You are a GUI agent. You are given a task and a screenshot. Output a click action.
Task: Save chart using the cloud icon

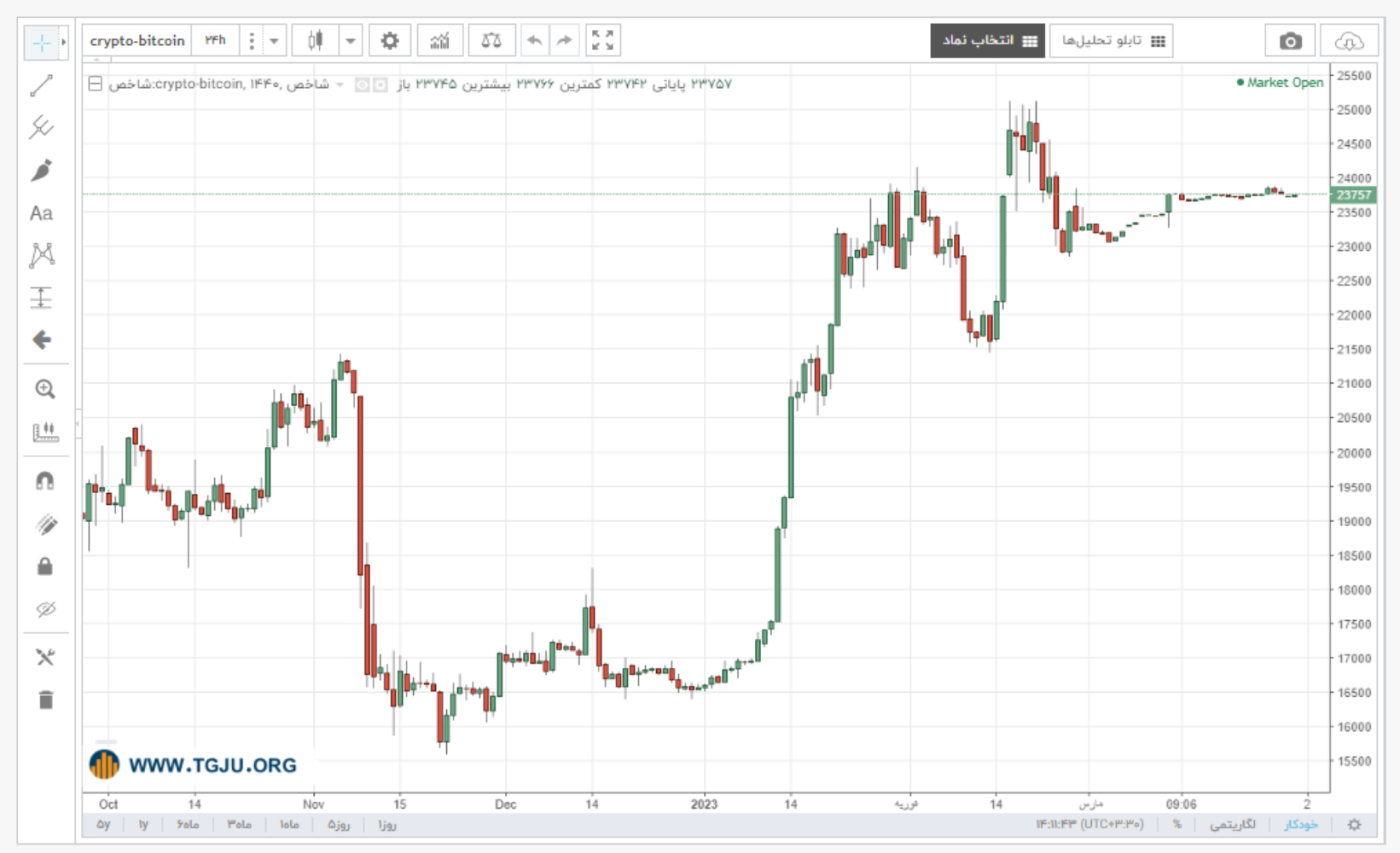coord(1349,41)
